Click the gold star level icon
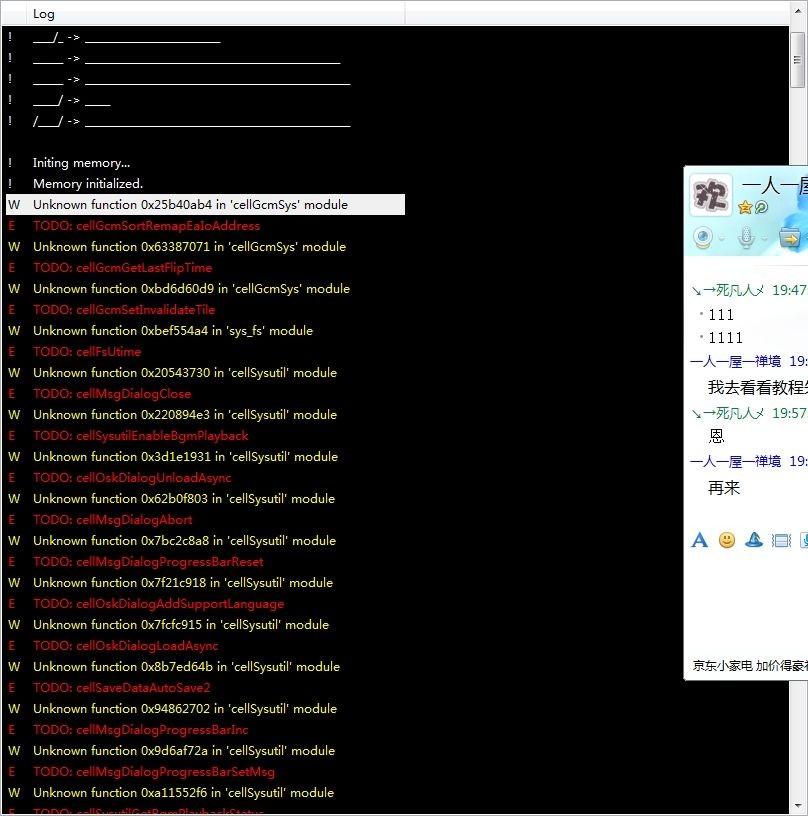Viewport: 808px width, 816px height. coord(745,208)
